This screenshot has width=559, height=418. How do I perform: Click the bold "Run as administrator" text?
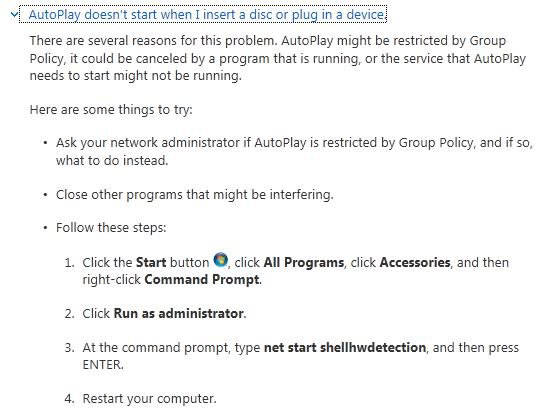(179, 314)
